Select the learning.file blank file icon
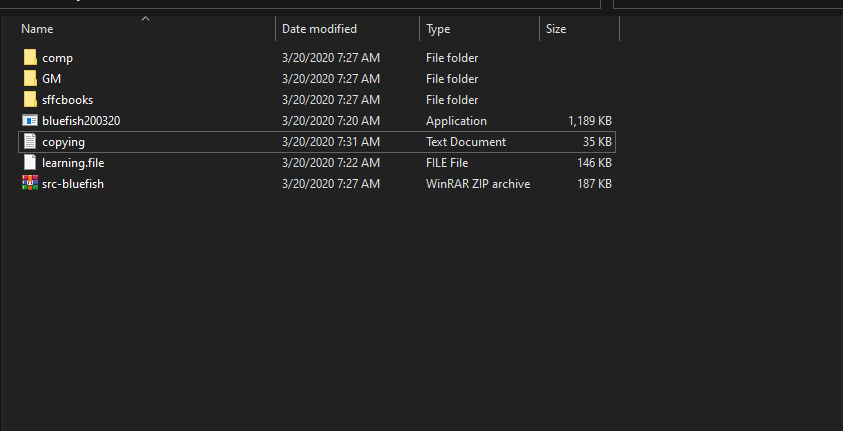The image size is (843, 431). 30,162
